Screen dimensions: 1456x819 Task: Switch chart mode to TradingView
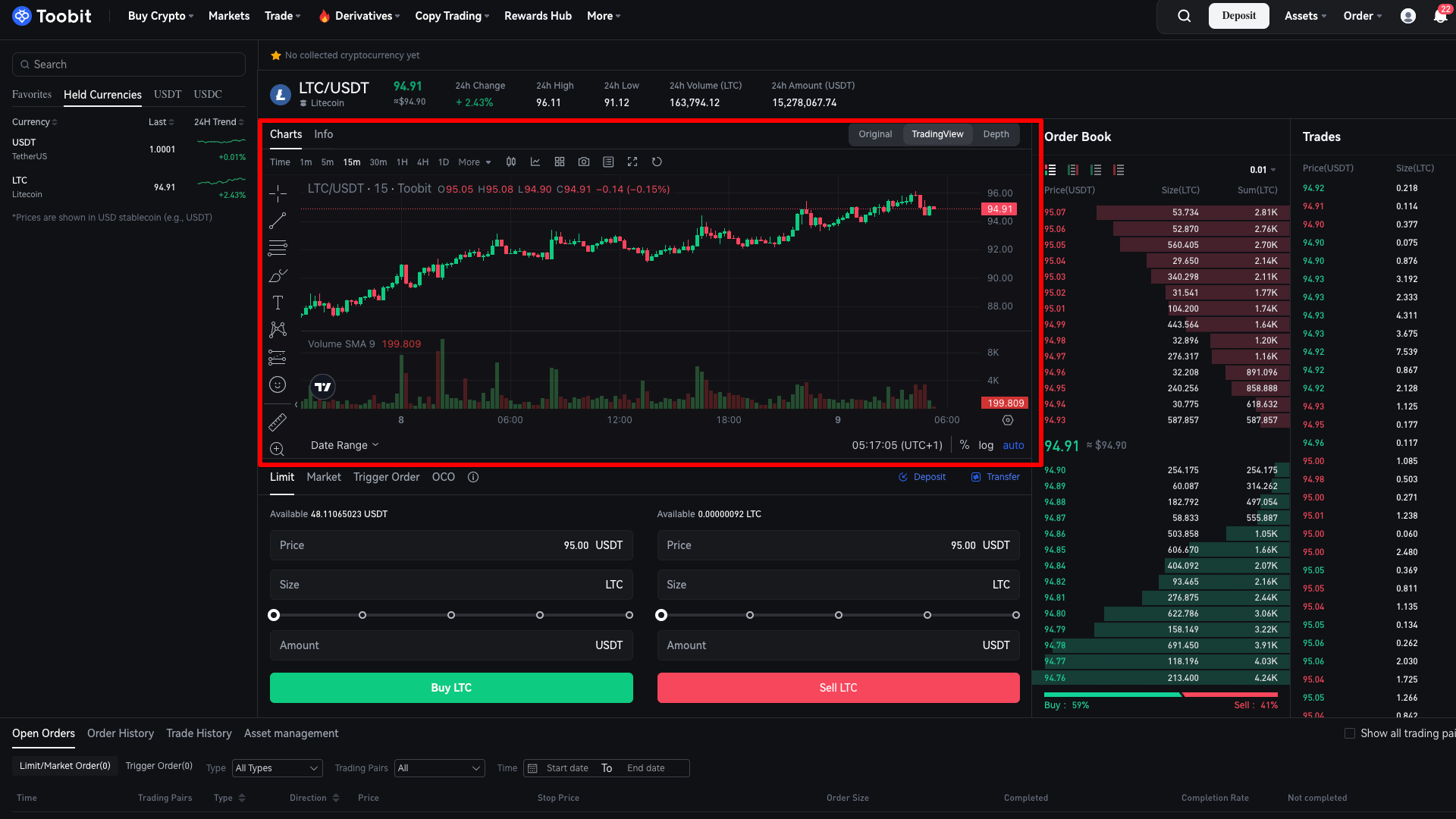click(937, 134)
